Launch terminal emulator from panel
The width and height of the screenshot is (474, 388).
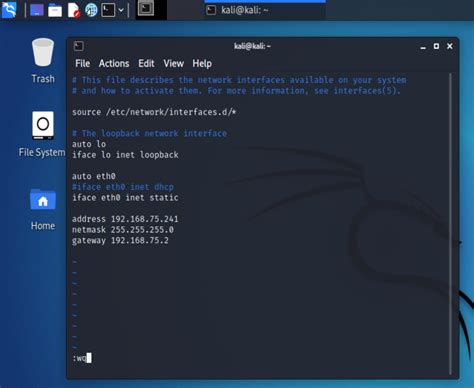click(x=108, y=10)
